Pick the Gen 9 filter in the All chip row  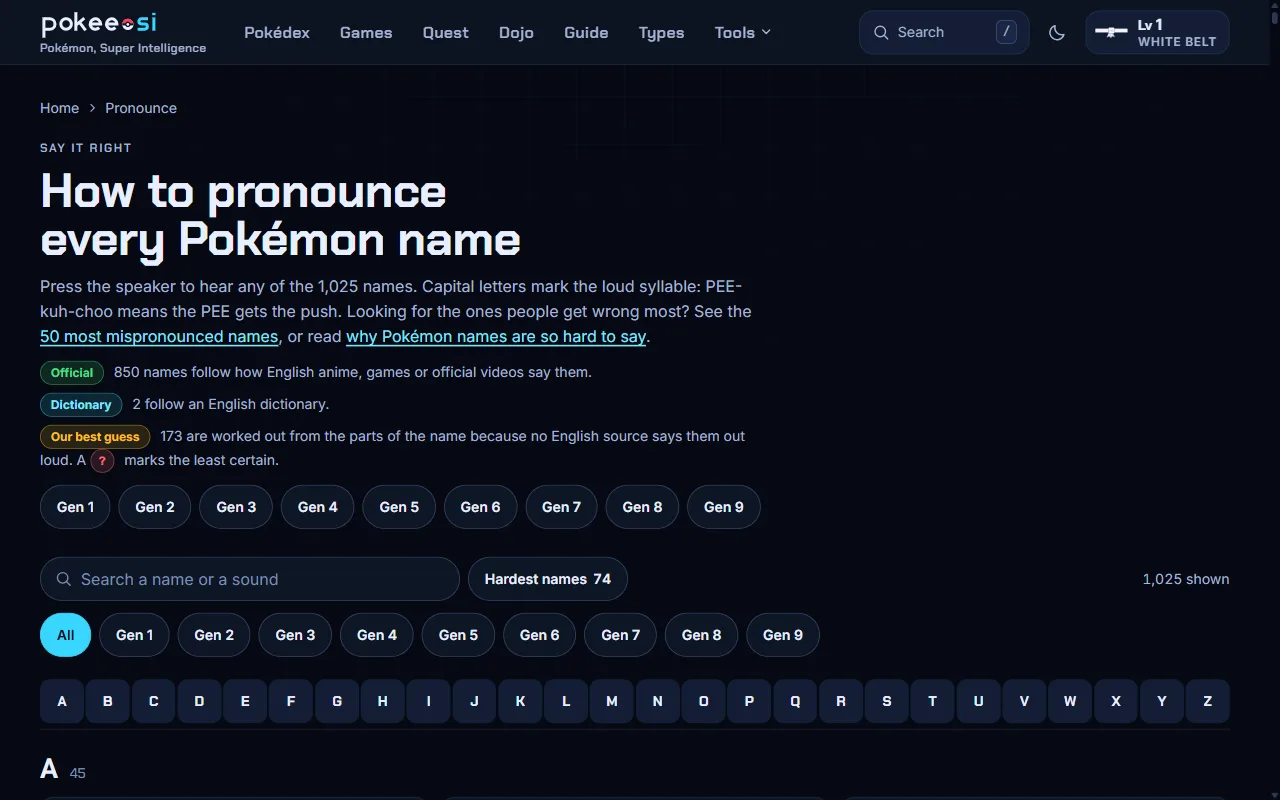tap(783, 635)
